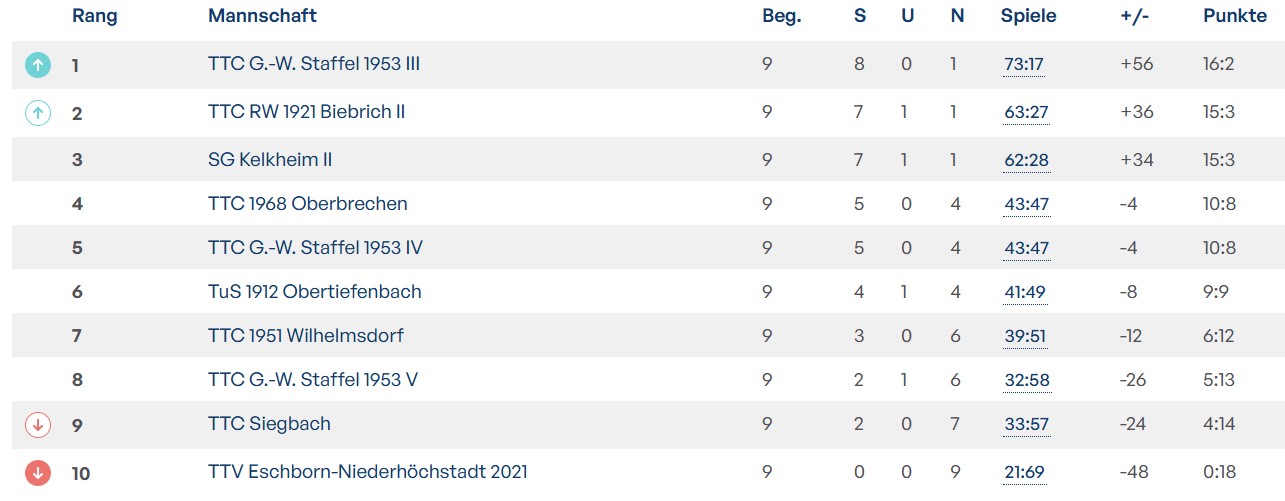
Task: Show details for the 21:69 games score
Action: click(x=1025, y=473)
